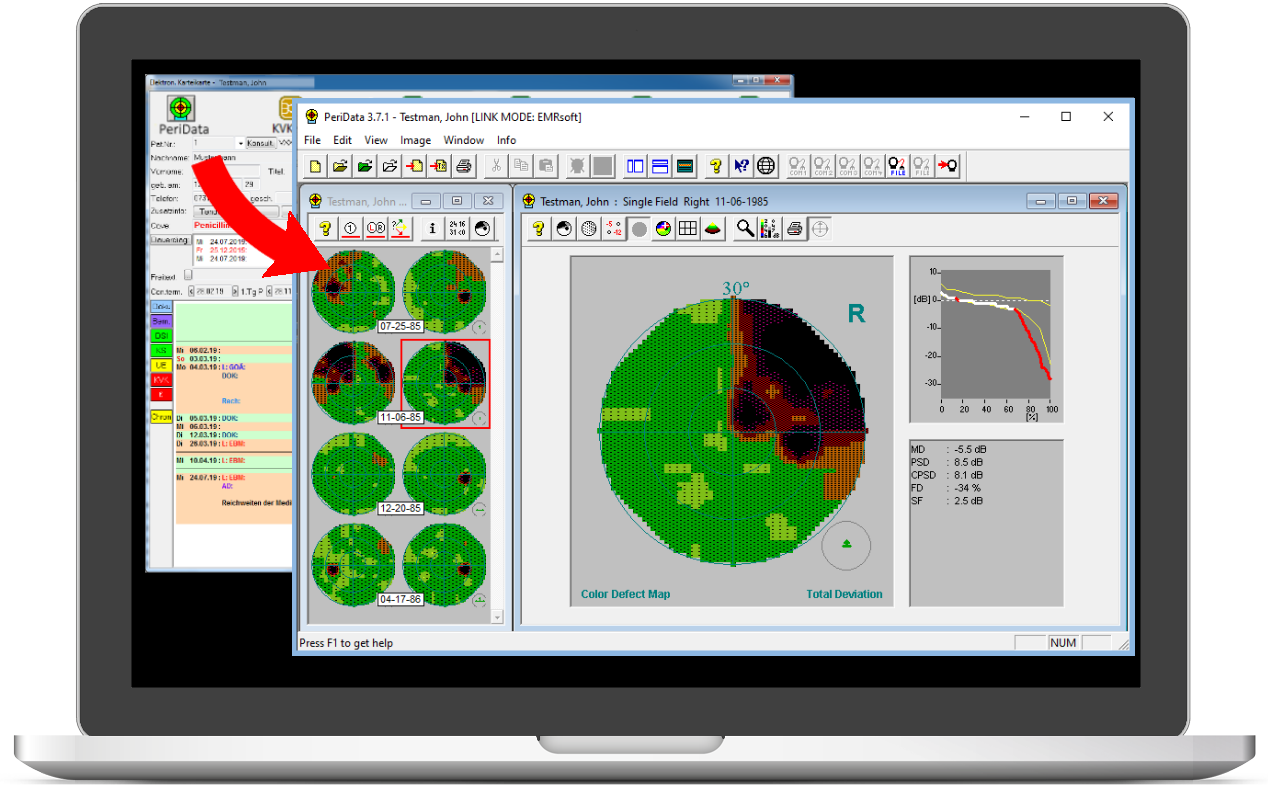
Task: Click the Konsult button in Karteikarte window
Action: [x=260, y=143]
